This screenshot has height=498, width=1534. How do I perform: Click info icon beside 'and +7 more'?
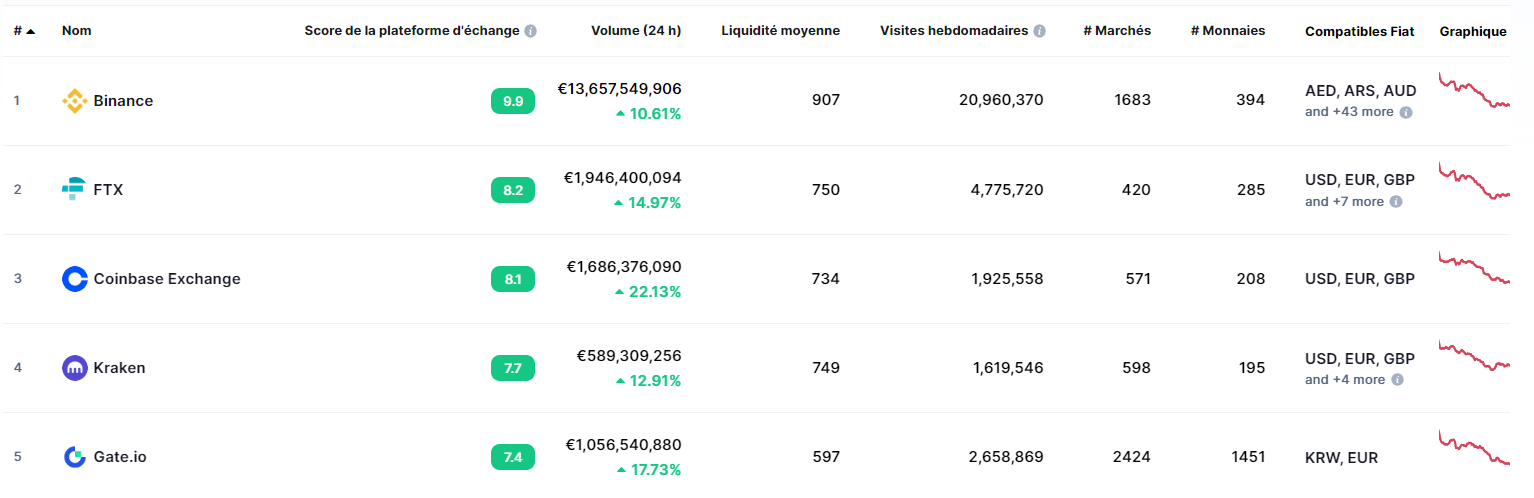click(x=1396, y=201)
